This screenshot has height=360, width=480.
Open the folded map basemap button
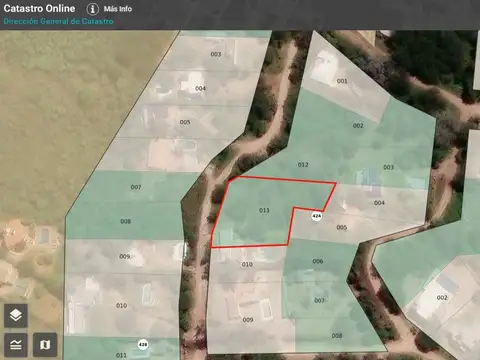45,345
